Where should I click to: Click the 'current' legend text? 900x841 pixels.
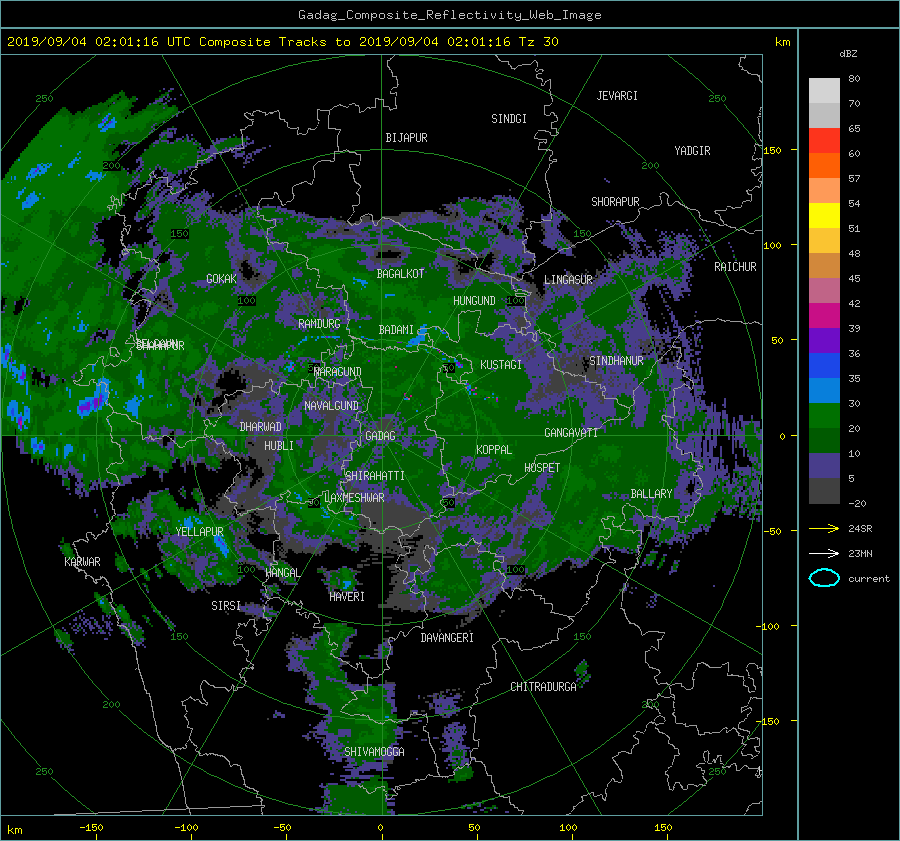(869, 579)
